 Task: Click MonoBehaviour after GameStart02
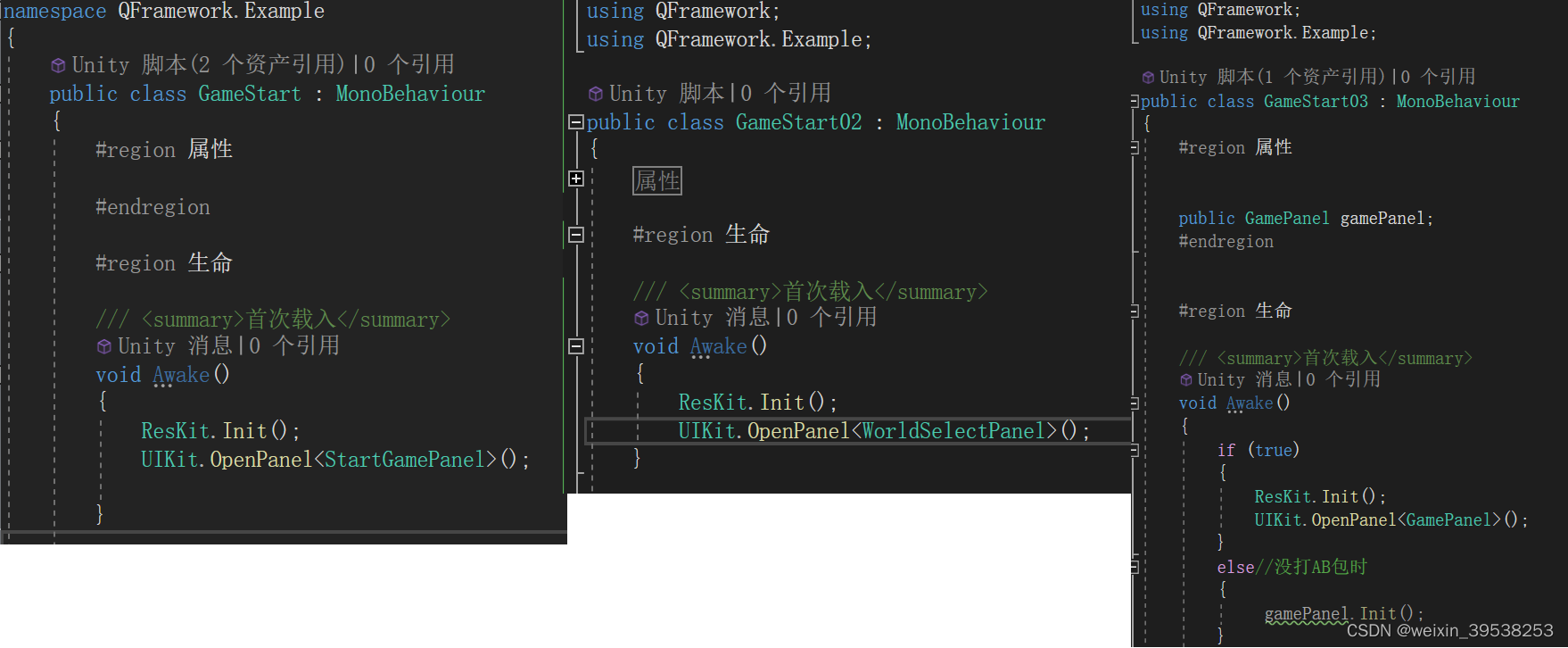pos(970,122)
